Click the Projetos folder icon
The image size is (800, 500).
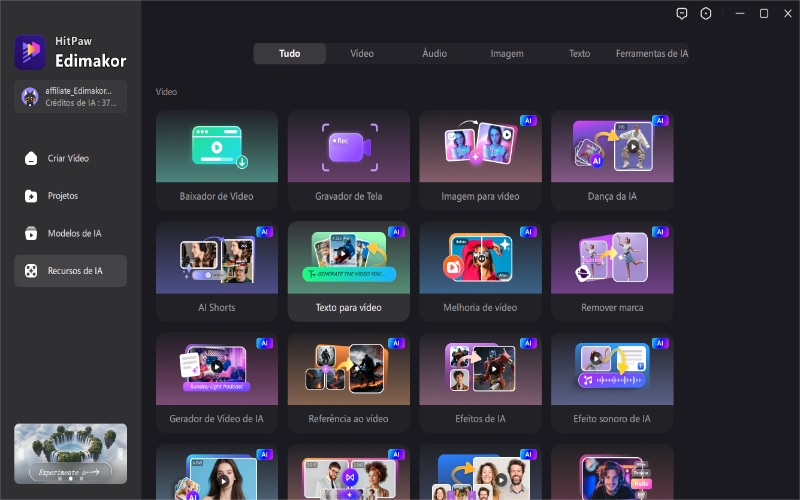click(31, 196)
